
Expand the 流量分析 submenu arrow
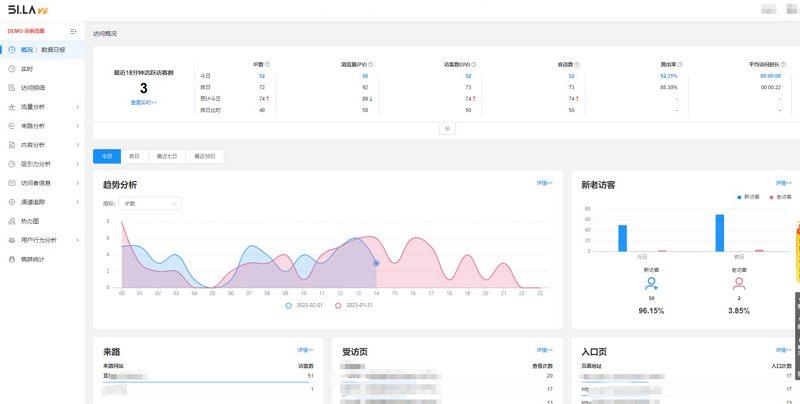(x=78, y=107)
